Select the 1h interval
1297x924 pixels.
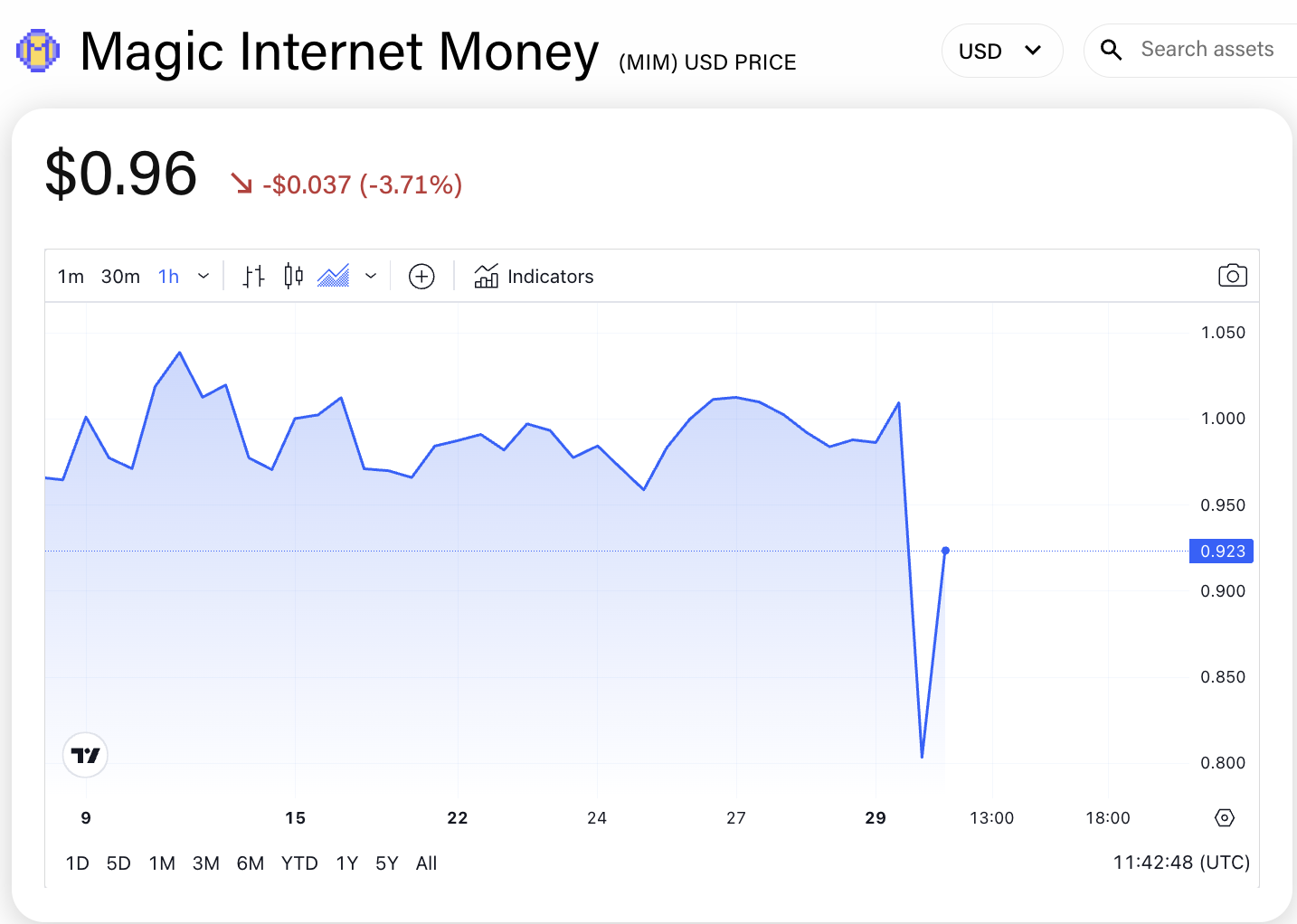tap(169, 276)
